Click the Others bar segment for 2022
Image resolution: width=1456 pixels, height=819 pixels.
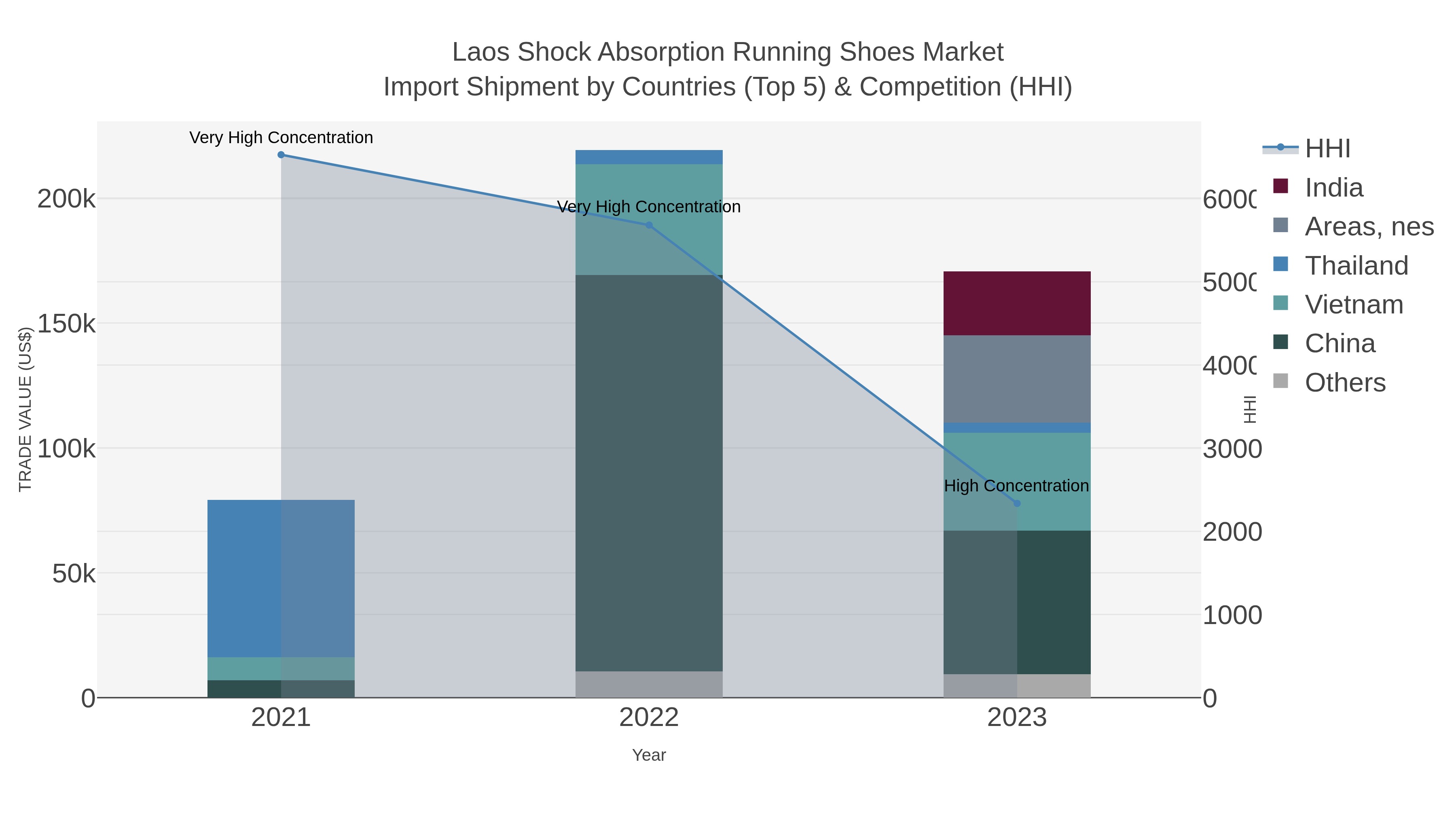coord(649,684)
